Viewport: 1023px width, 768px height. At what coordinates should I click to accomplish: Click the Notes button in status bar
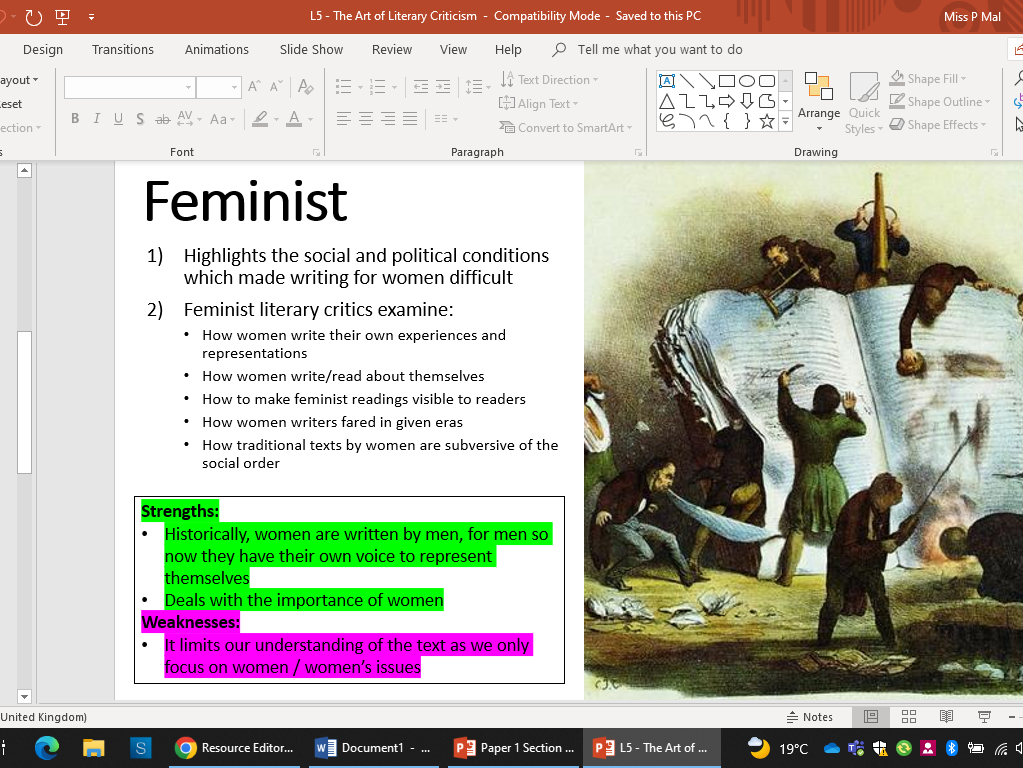tap(810, 717)
